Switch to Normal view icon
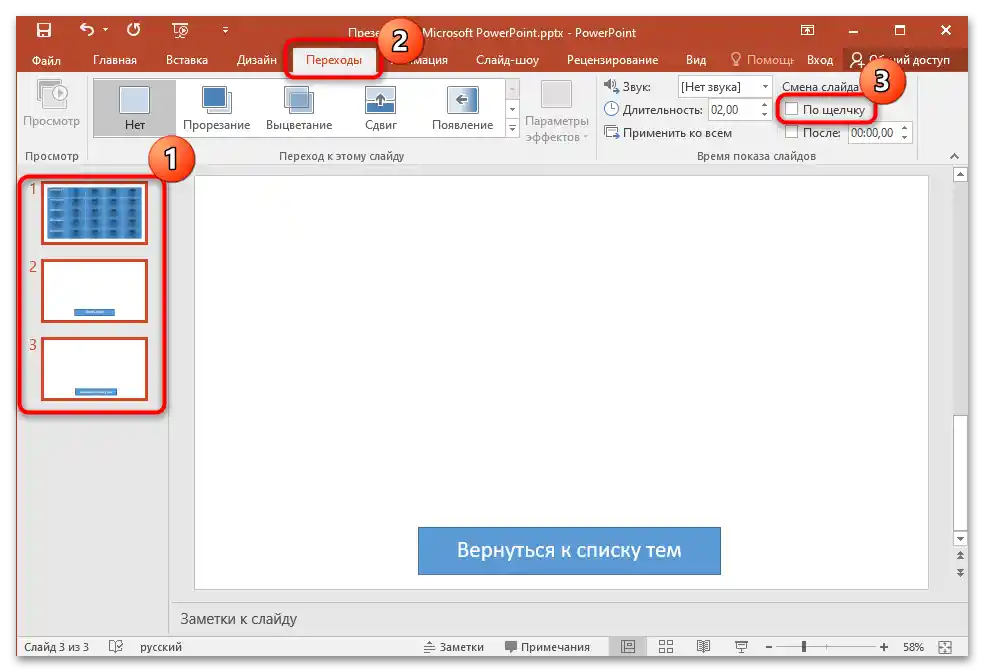This screenshot has height=672, width=984. tap(628, 647)
